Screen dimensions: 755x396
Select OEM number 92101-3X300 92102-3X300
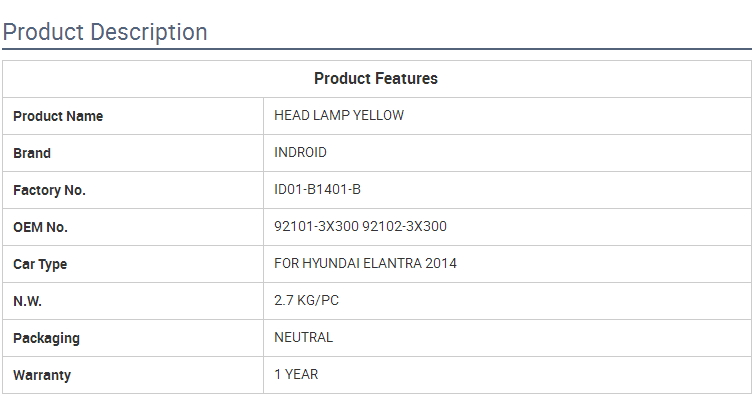[x=360, y=226]
